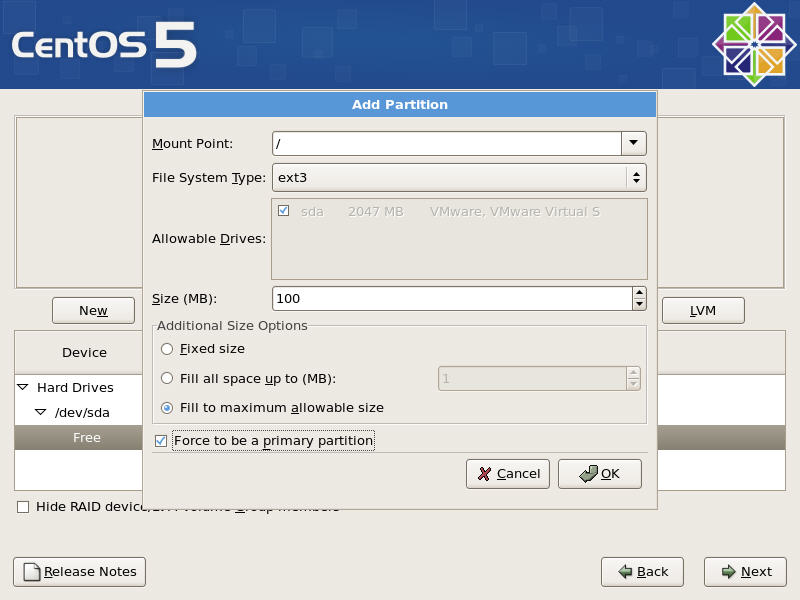Image resolution: width=800 pixels, height=600 pixels.
Task: Click the Next arrow icon
Action: click(x=729, y=571)
